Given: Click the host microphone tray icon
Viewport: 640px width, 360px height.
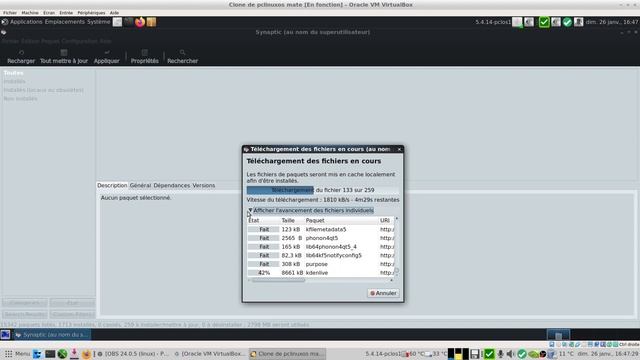Looking at the screenshot, I should [500, 354].
